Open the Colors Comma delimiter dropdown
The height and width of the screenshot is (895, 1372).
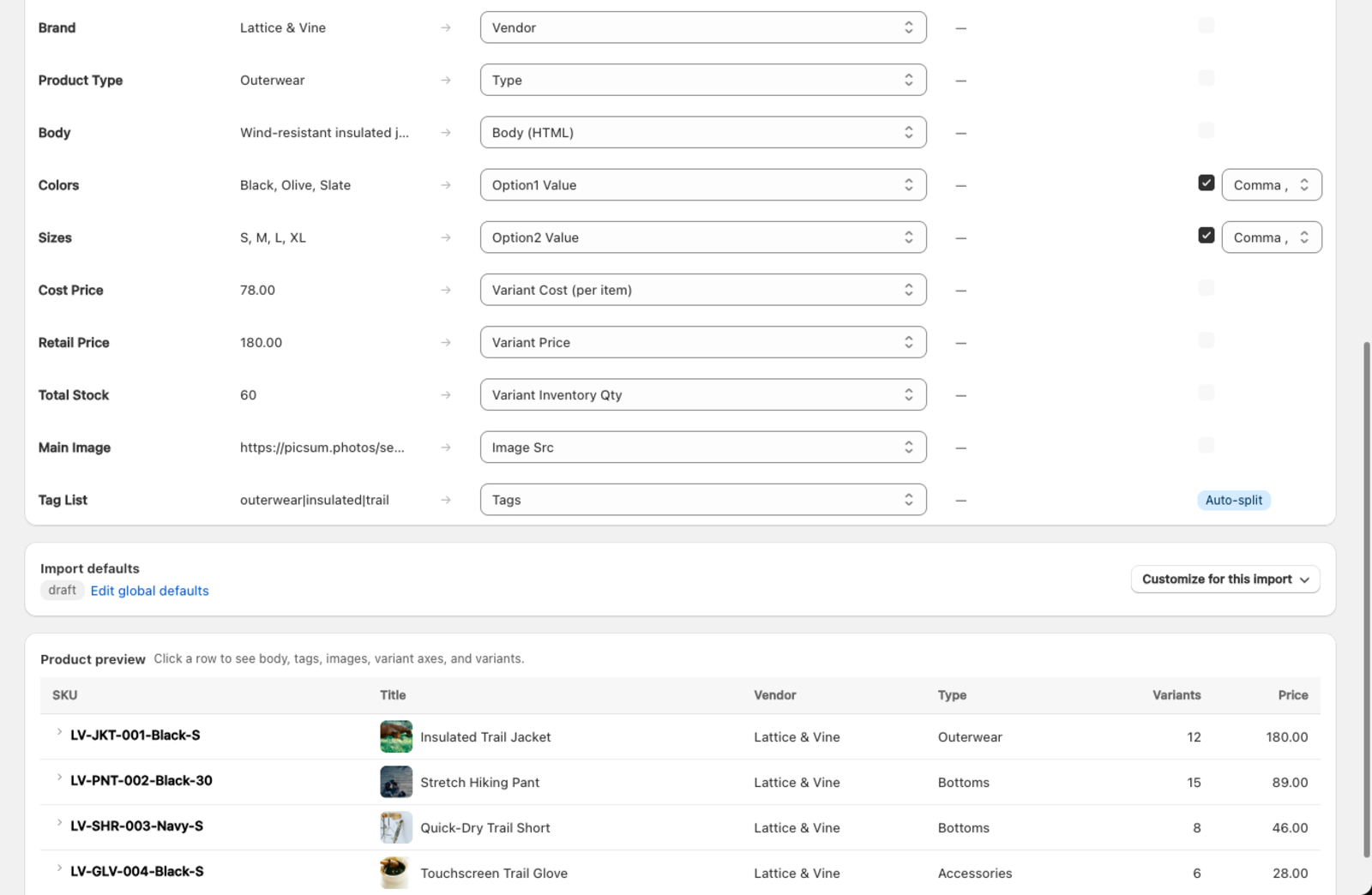point(1272,185)
